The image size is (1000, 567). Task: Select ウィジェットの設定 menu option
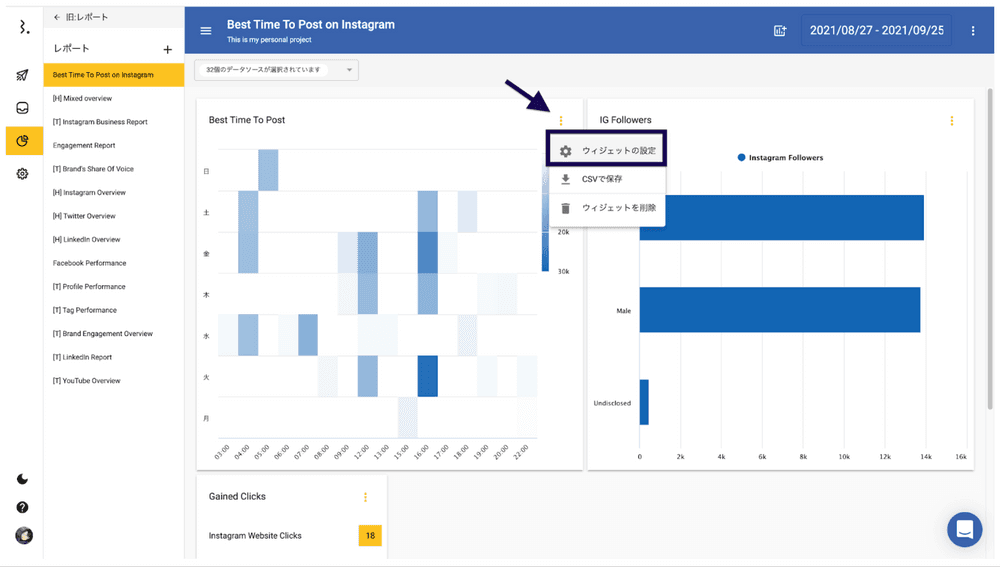pos(607,151)
